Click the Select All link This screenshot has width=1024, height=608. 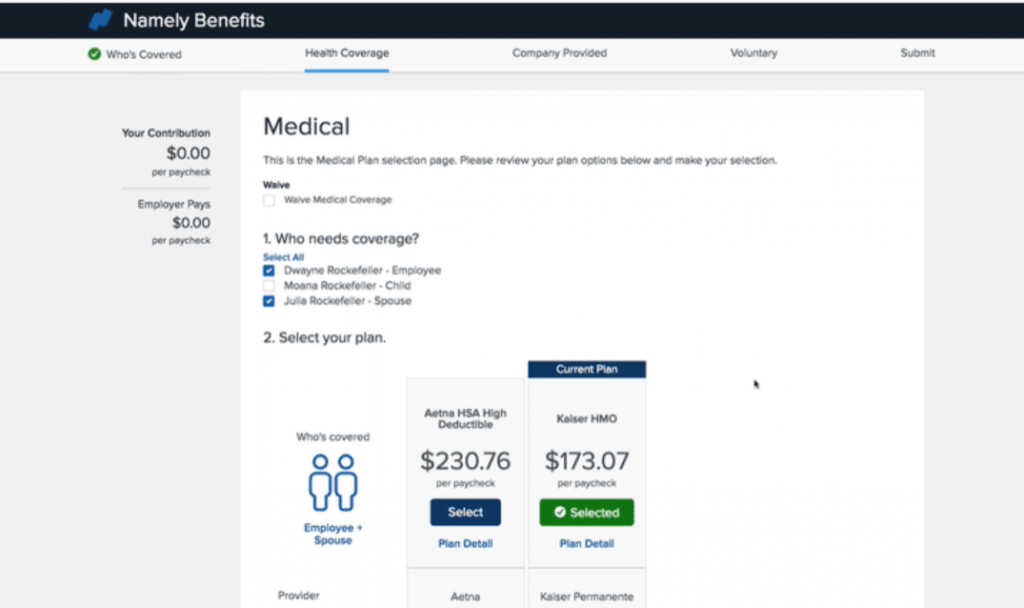[283, 257]
